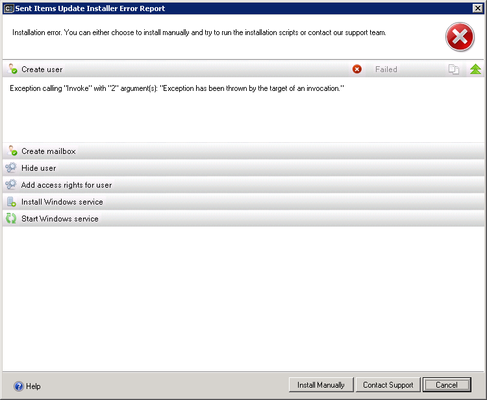Image resolution: width=487 pixels, height=400 pixels.
Task: Expand the Create mailbox step
Action: (244, 151)
